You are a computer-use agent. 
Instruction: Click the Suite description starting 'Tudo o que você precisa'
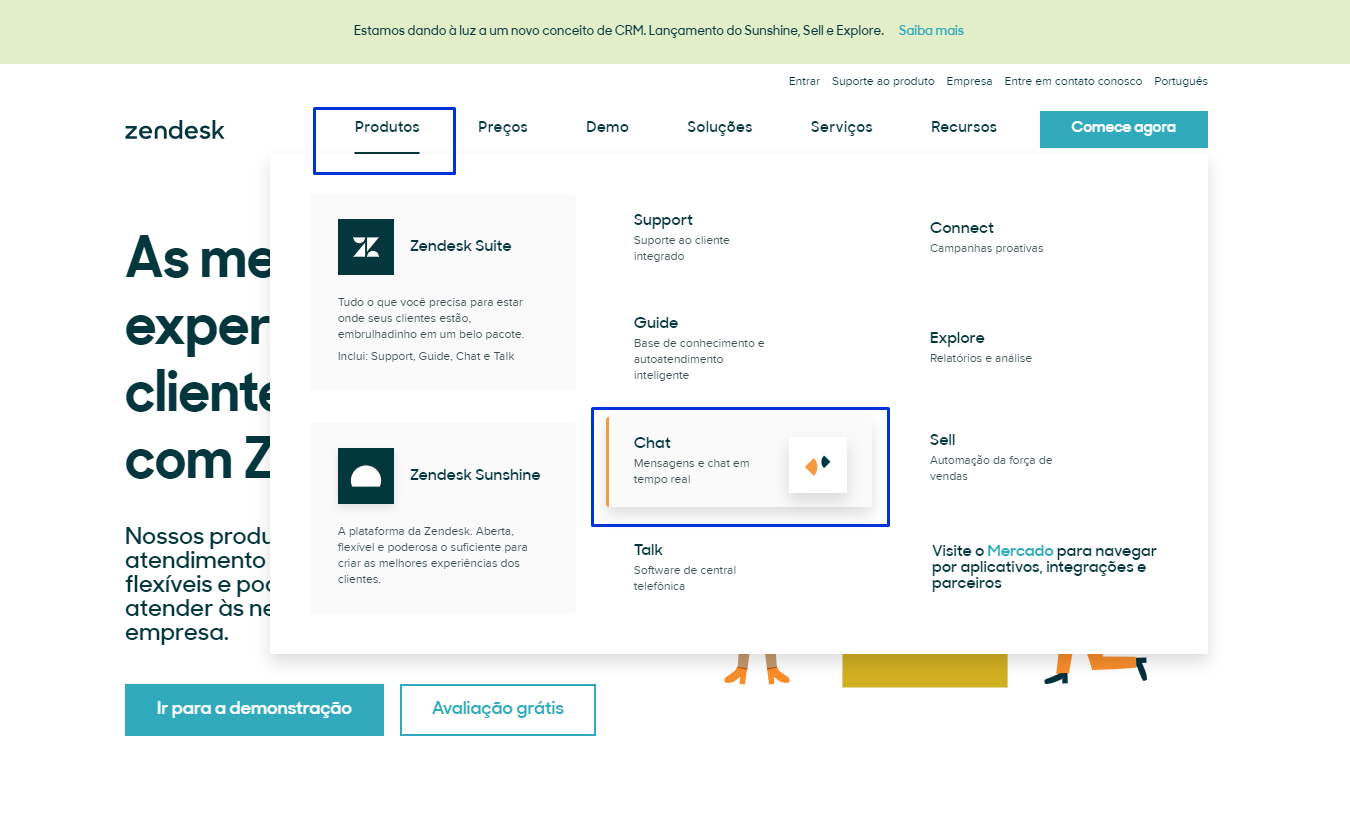[431, 318]
